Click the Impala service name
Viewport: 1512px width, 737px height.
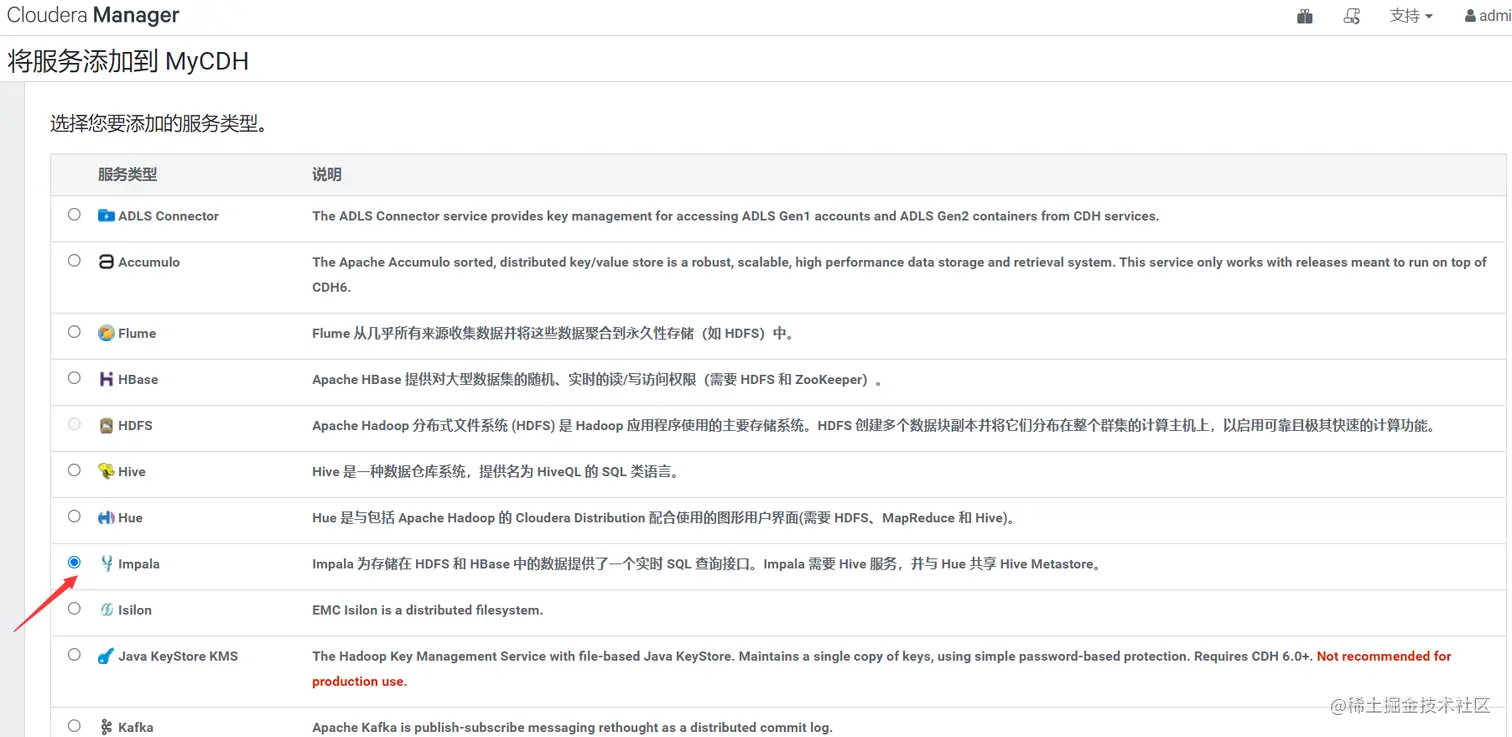point(139,564)
